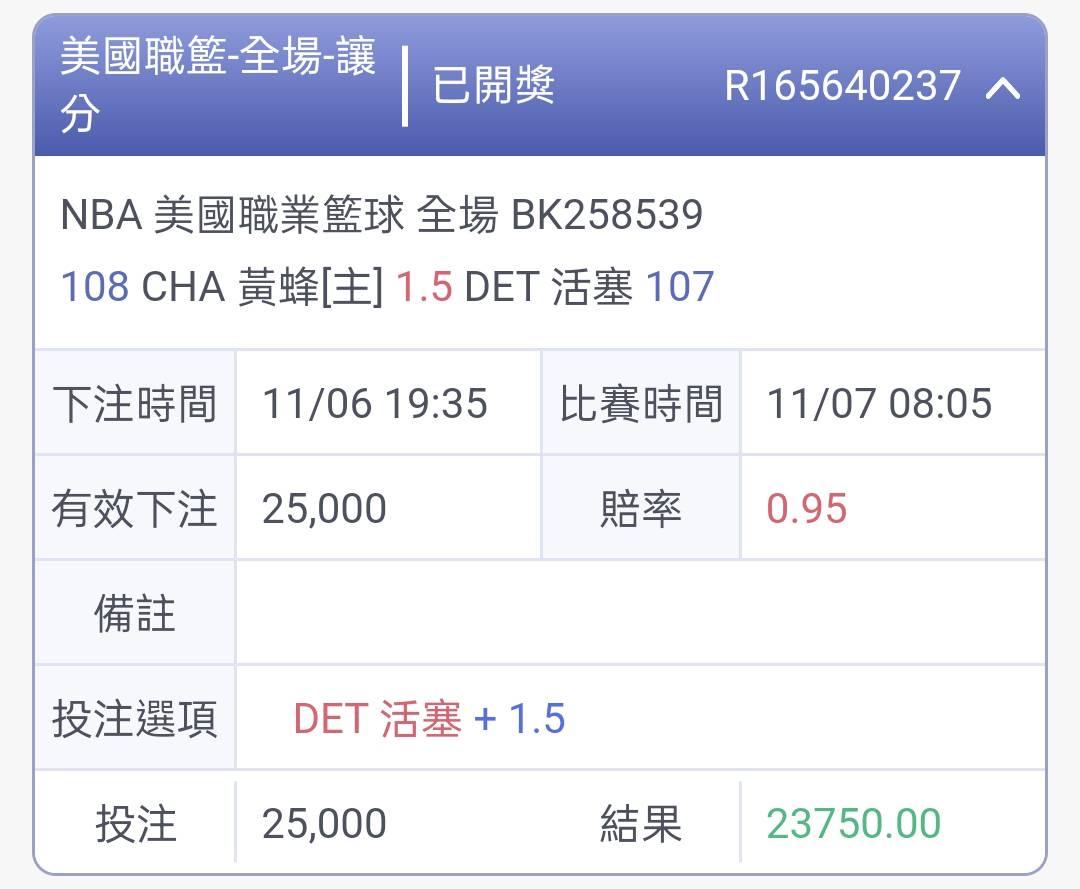Viewport: 1080px width, 889px height.
Task: Click the DET score 107
Action: (x=680, y=286)
